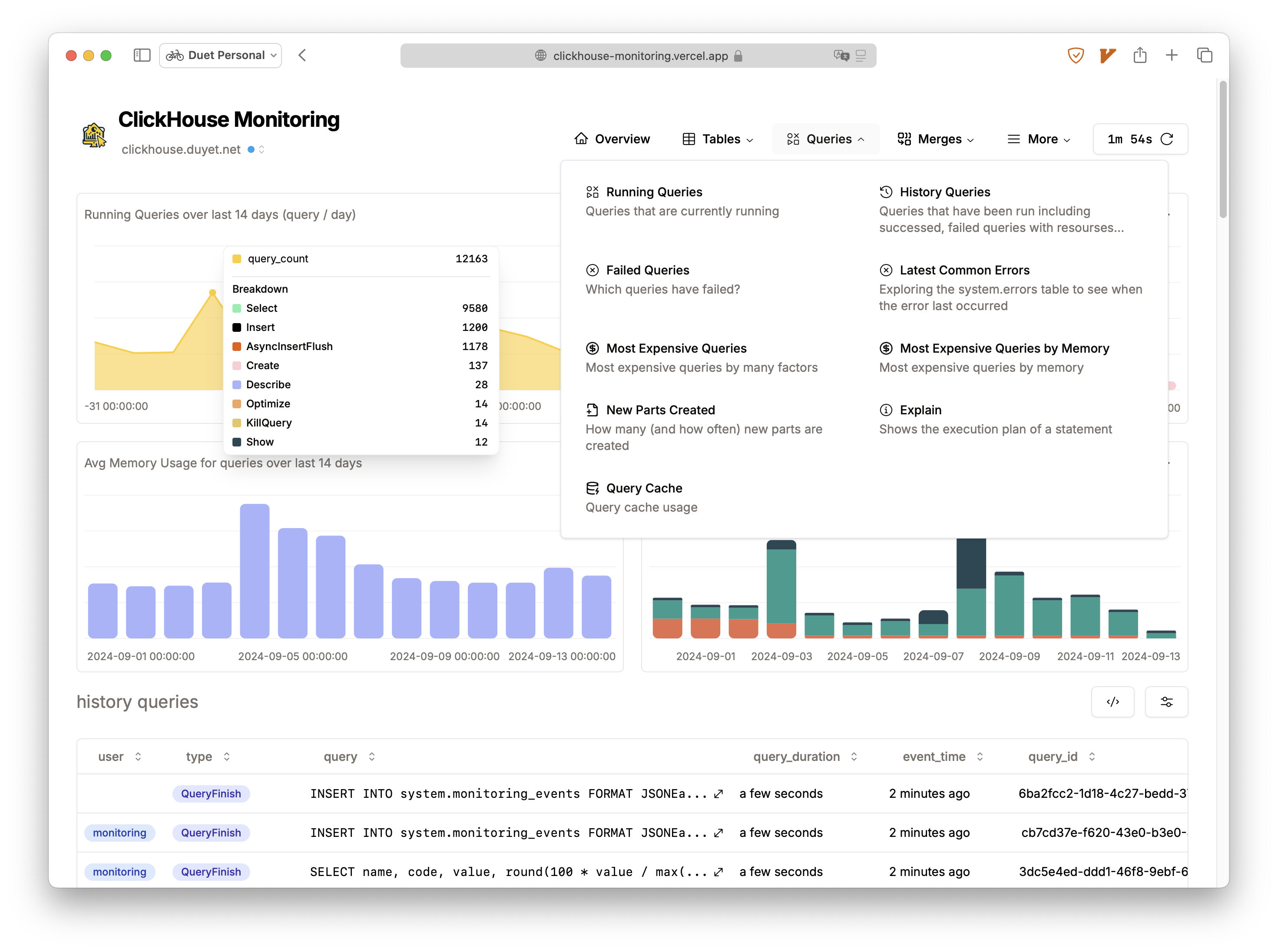Open a new tab with the plus icon

pyautogui.click(x=1172, y=55)
